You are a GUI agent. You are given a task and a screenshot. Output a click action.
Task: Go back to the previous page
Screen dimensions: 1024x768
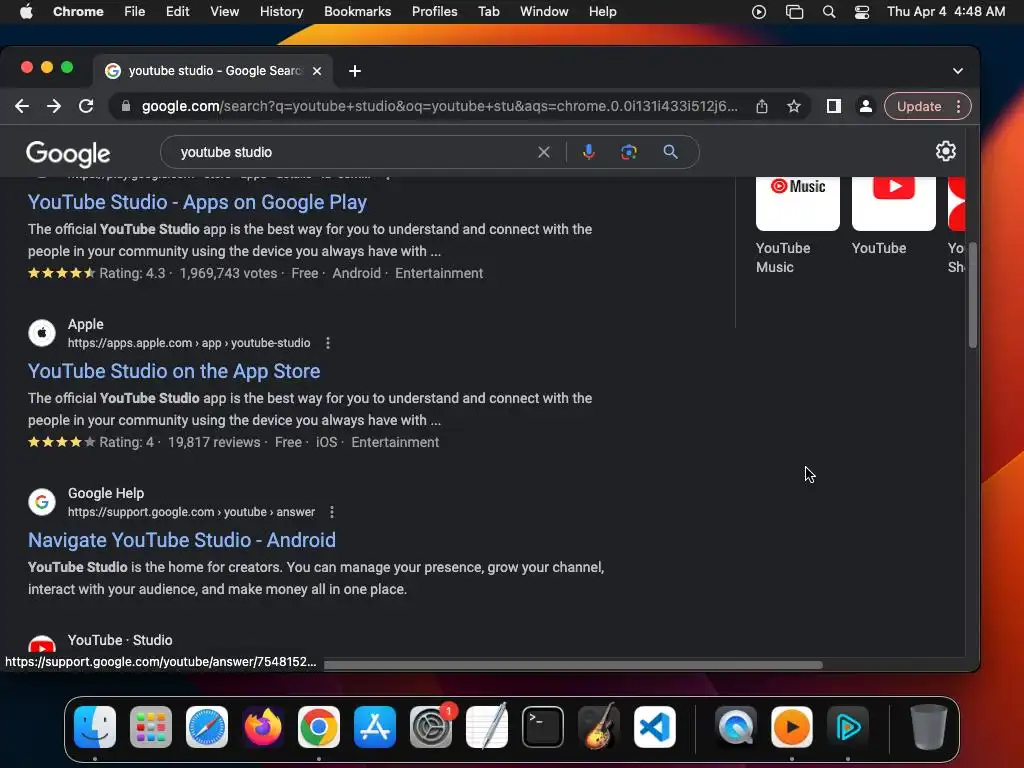pyautogui.click(x=22, y=106)
